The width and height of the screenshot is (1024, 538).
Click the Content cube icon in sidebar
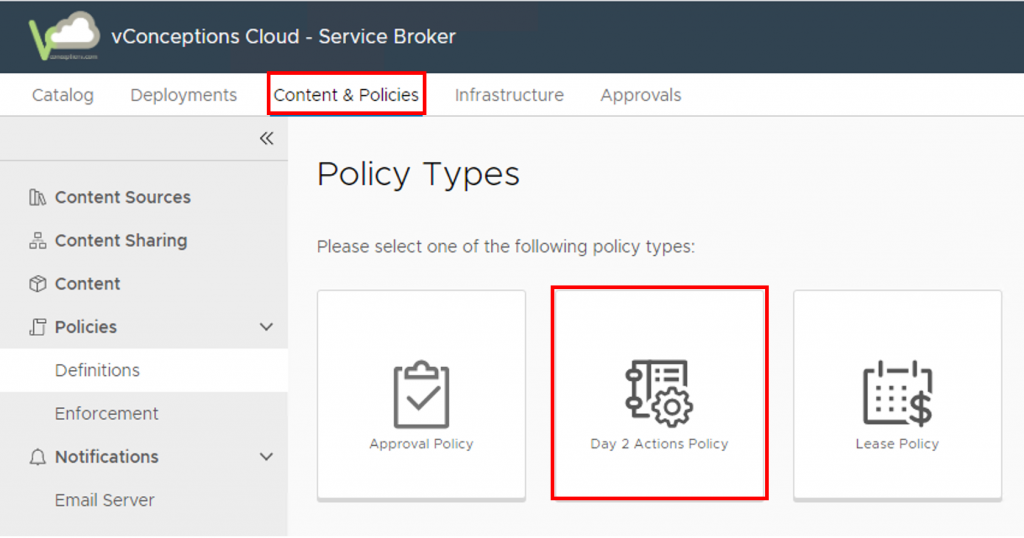tap(38, 284)
